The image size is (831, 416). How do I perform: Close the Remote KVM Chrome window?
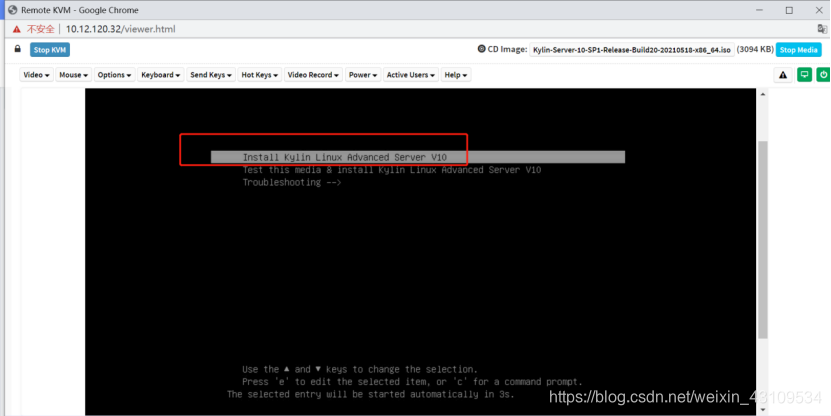(x=819, y=10)
